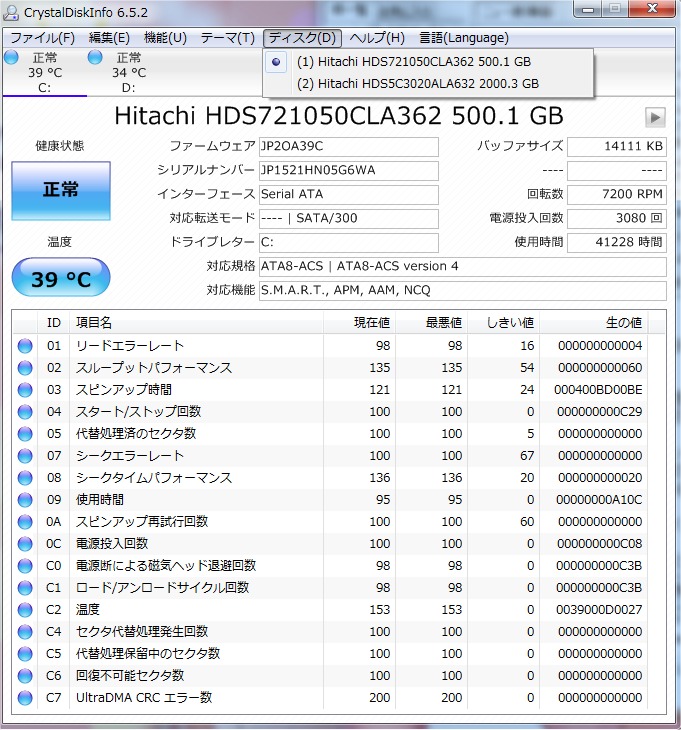The width and height of the screenshot is (681, 730).
Task: Click status orb of row 04 スタート/ストップ回数
Action: point(25,412)
